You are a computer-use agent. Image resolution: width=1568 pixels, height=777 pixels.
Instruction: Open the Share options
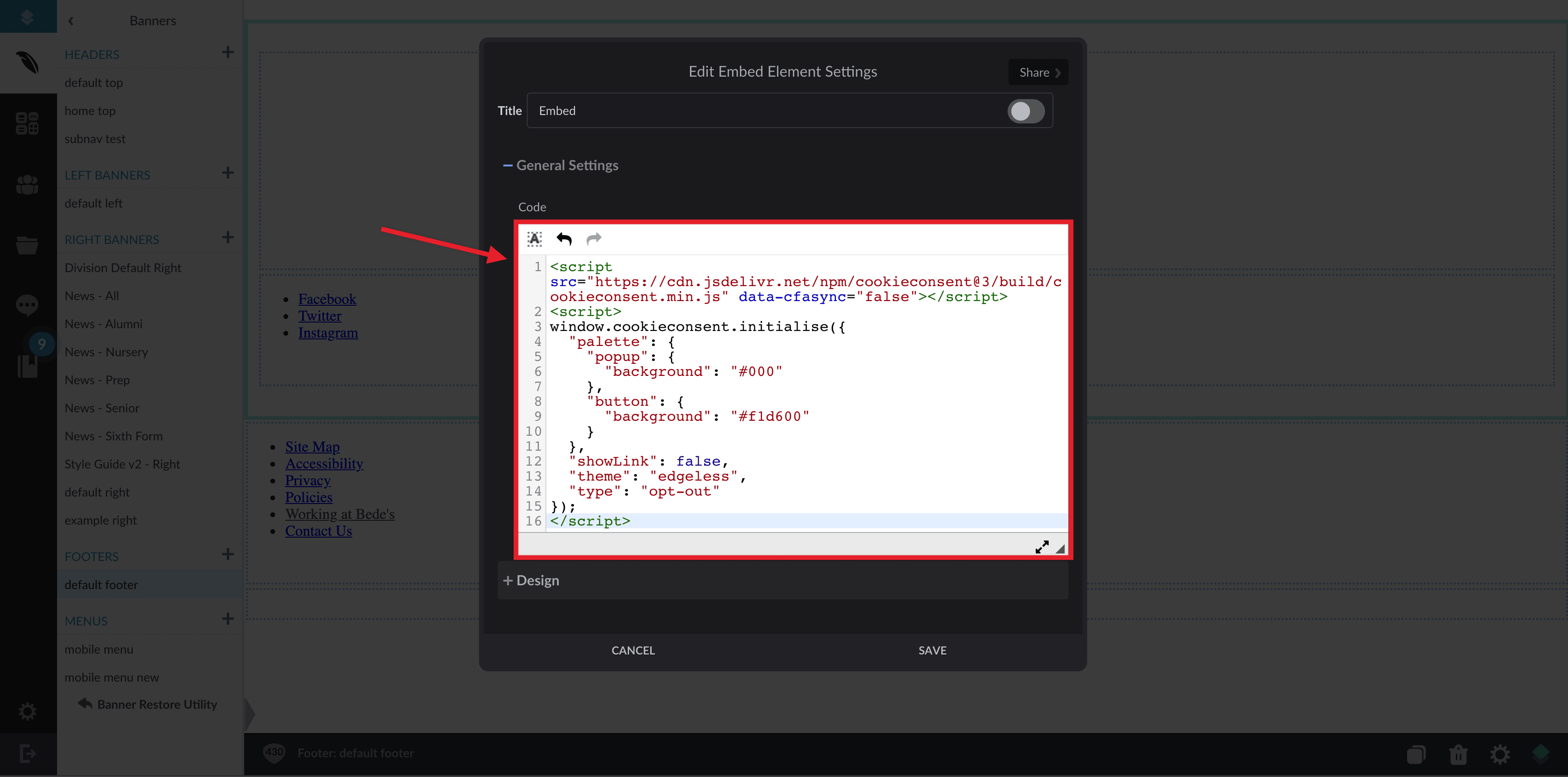[x=1038, y=72]
